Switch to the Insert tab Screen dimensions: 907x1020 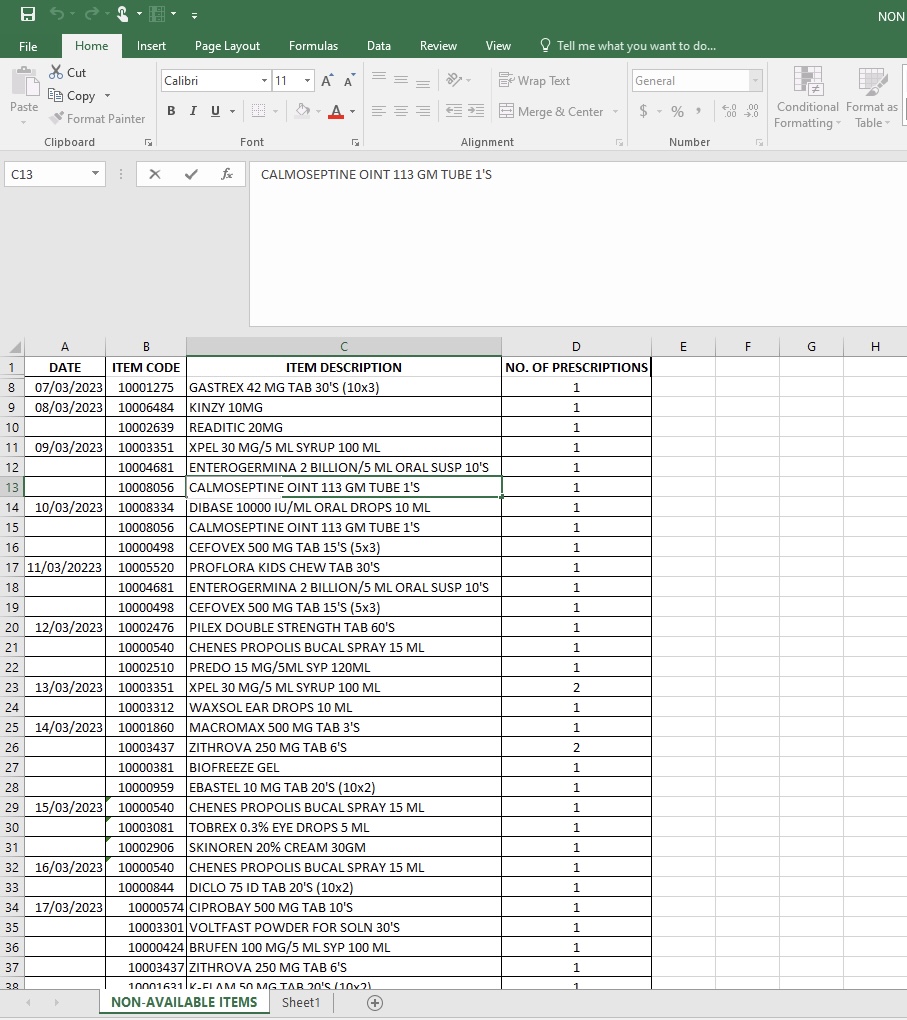tap(151, 46)
